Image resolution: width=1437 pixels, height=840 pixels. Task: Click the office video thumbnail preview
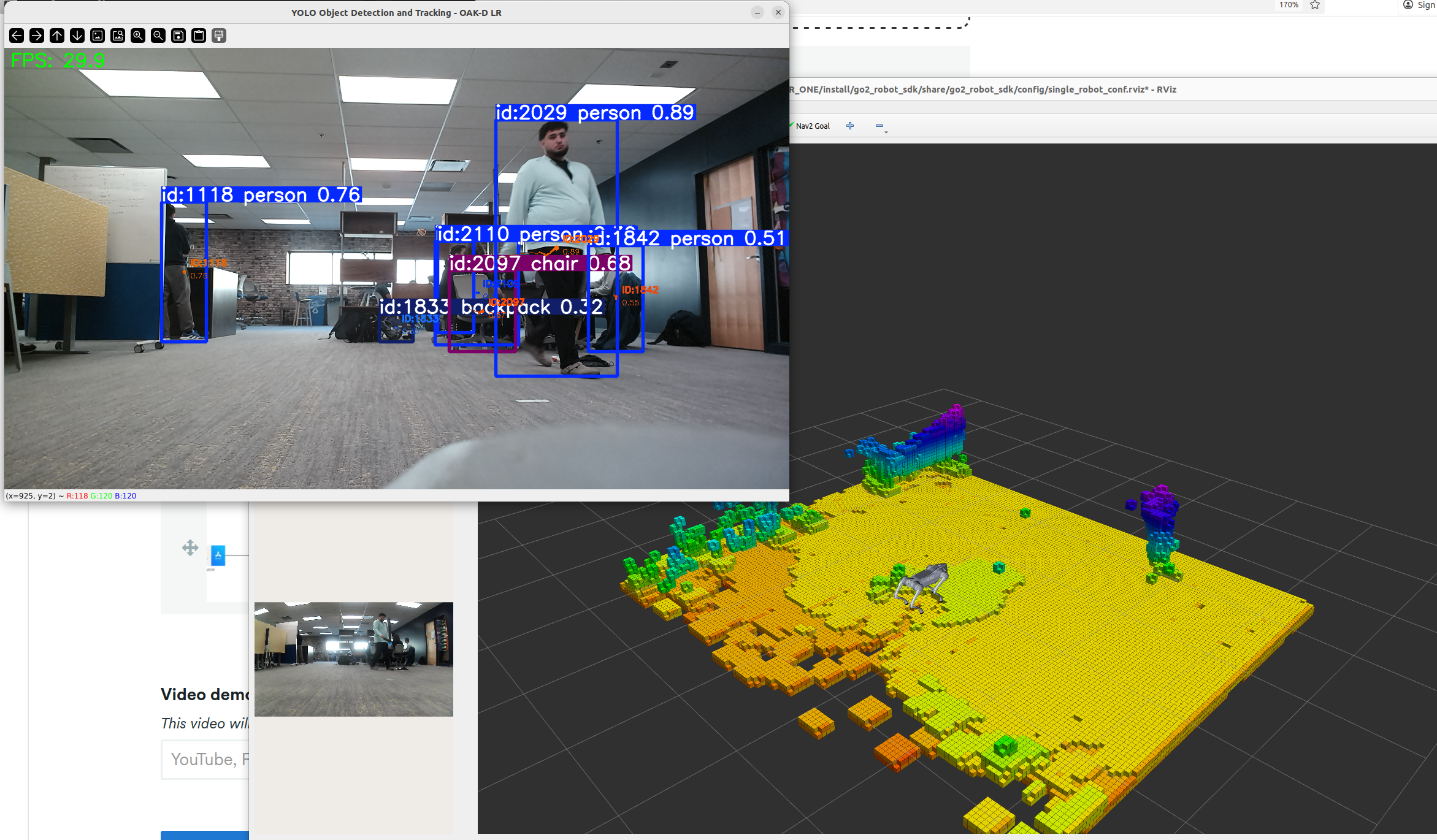[x=353, y=659]
